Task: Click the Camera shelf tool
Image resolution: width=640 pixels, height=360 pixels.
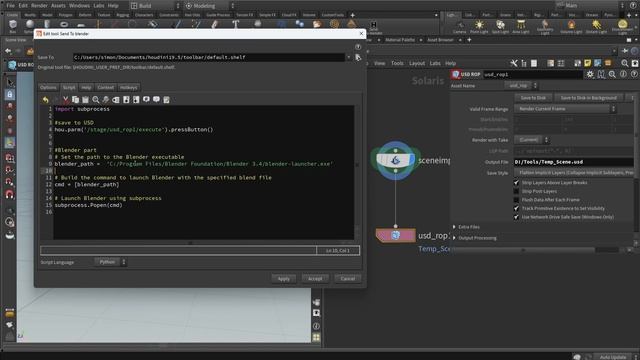Action: point(460,27)
